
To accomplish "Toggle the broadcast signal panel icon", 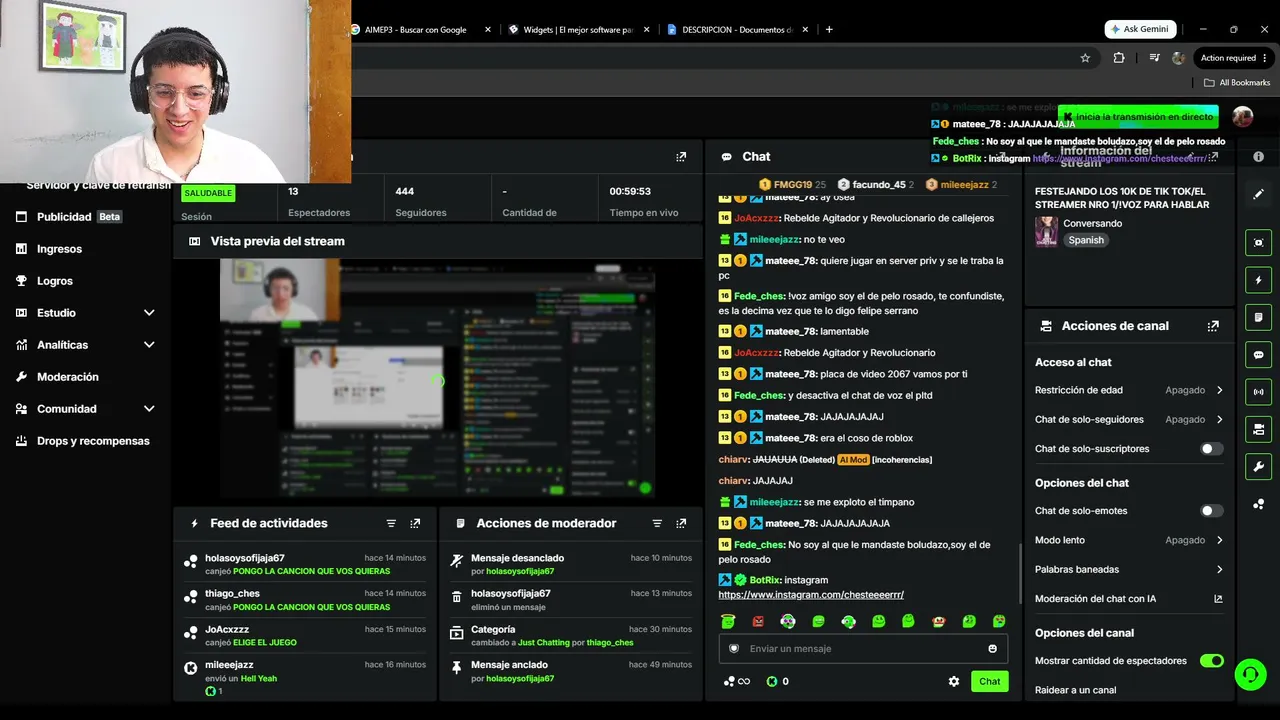I will tap(1258, 391).
